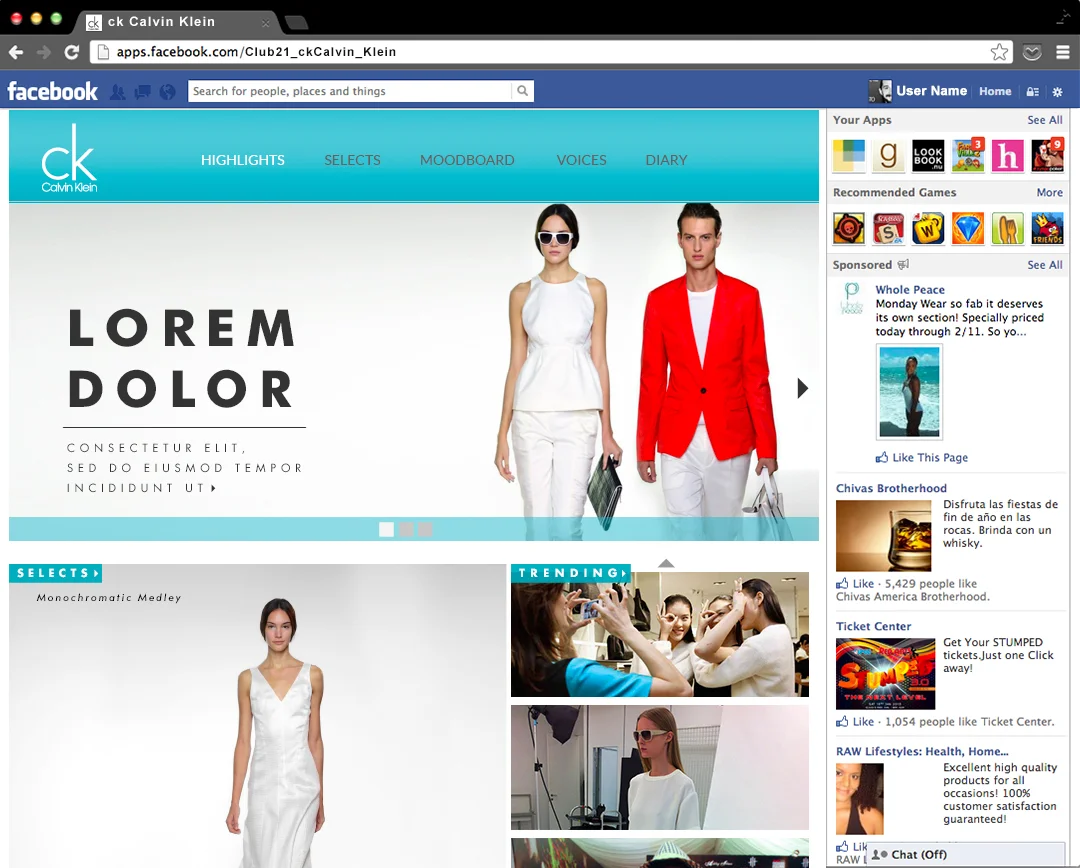Open the skull target game icon
The width and height of the screenshot is (1080, 868).
pyautogui.click(x=849, y=228)
